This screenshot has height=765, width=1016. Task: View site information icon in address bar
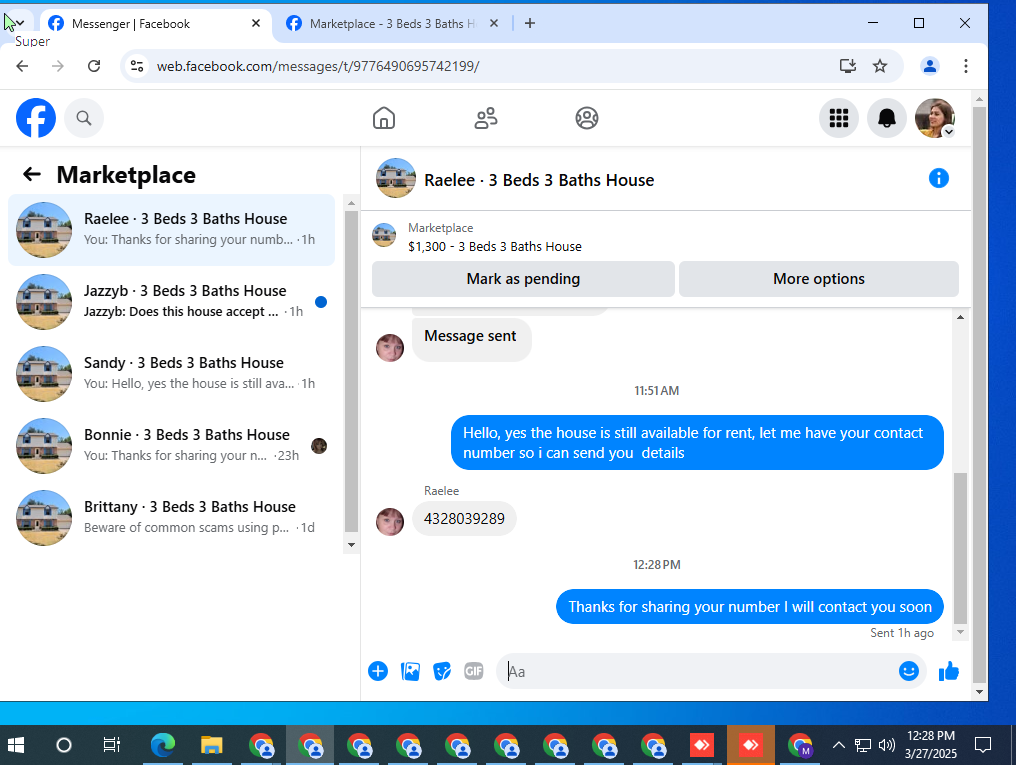click(137, 66)
